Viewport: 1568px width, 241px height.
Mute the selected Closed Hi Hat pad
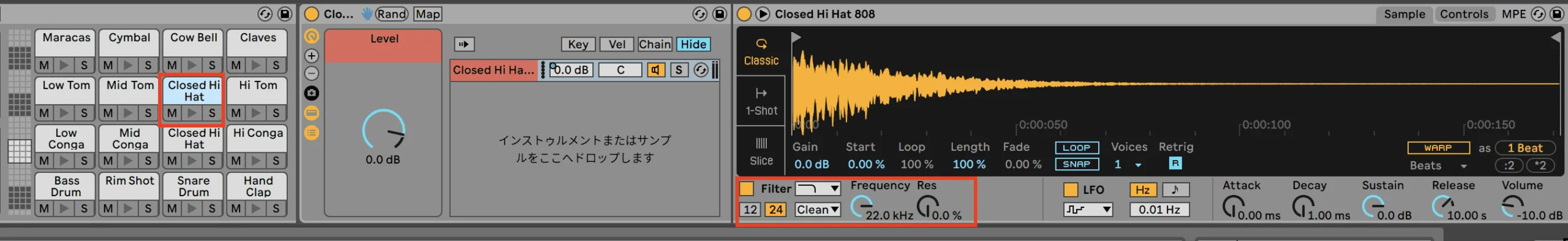coord(172,113)
